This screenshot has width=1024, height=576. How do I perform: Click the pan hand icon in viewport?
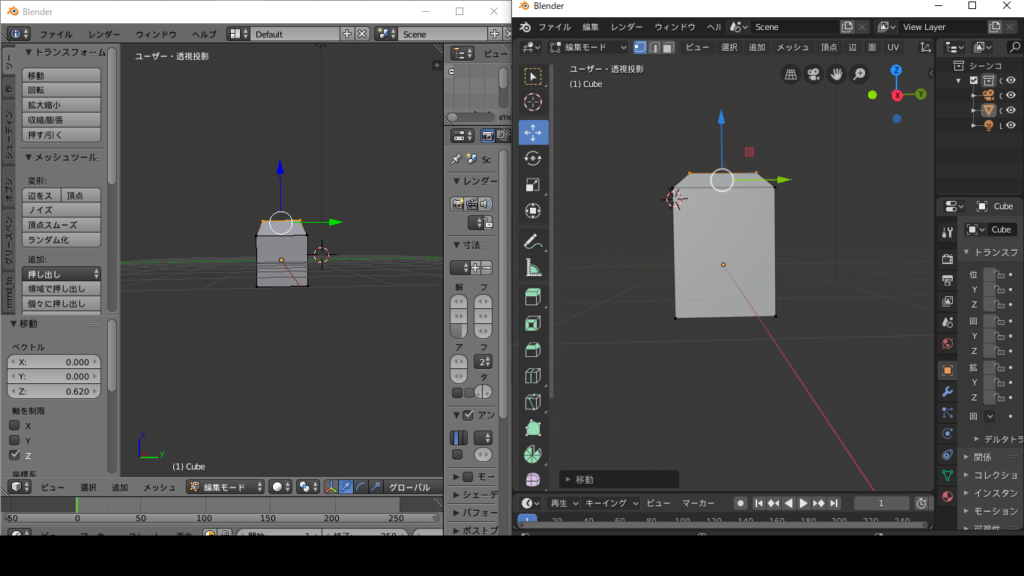point(835,74)
